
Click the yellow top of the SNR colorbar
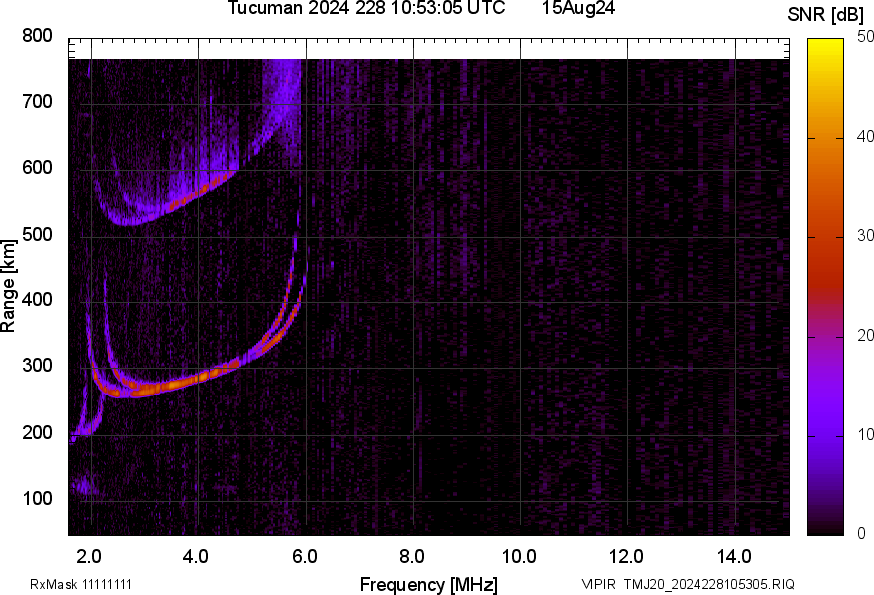(x=827, y=45)
